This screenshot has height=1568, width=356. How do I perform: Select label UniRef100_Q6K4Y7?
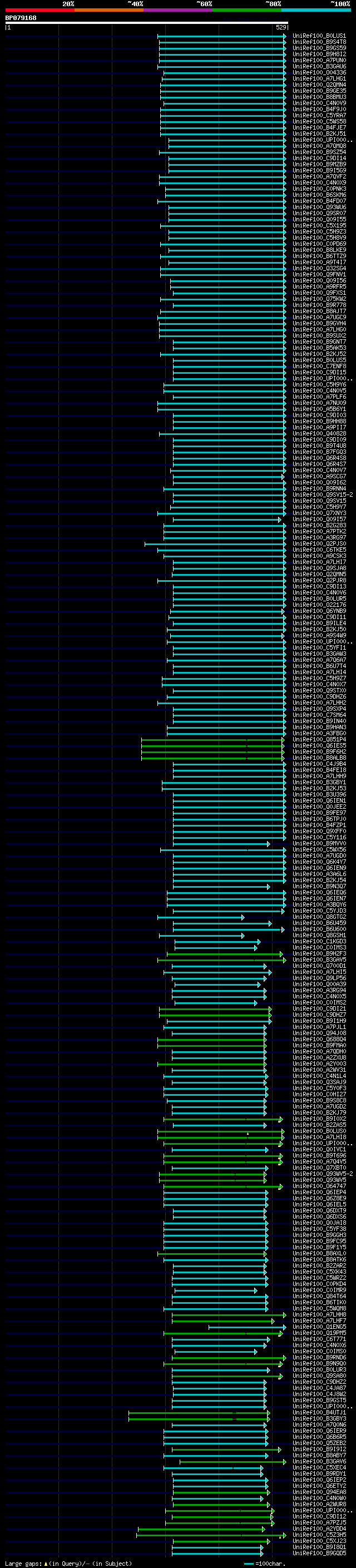click(319, 862)
